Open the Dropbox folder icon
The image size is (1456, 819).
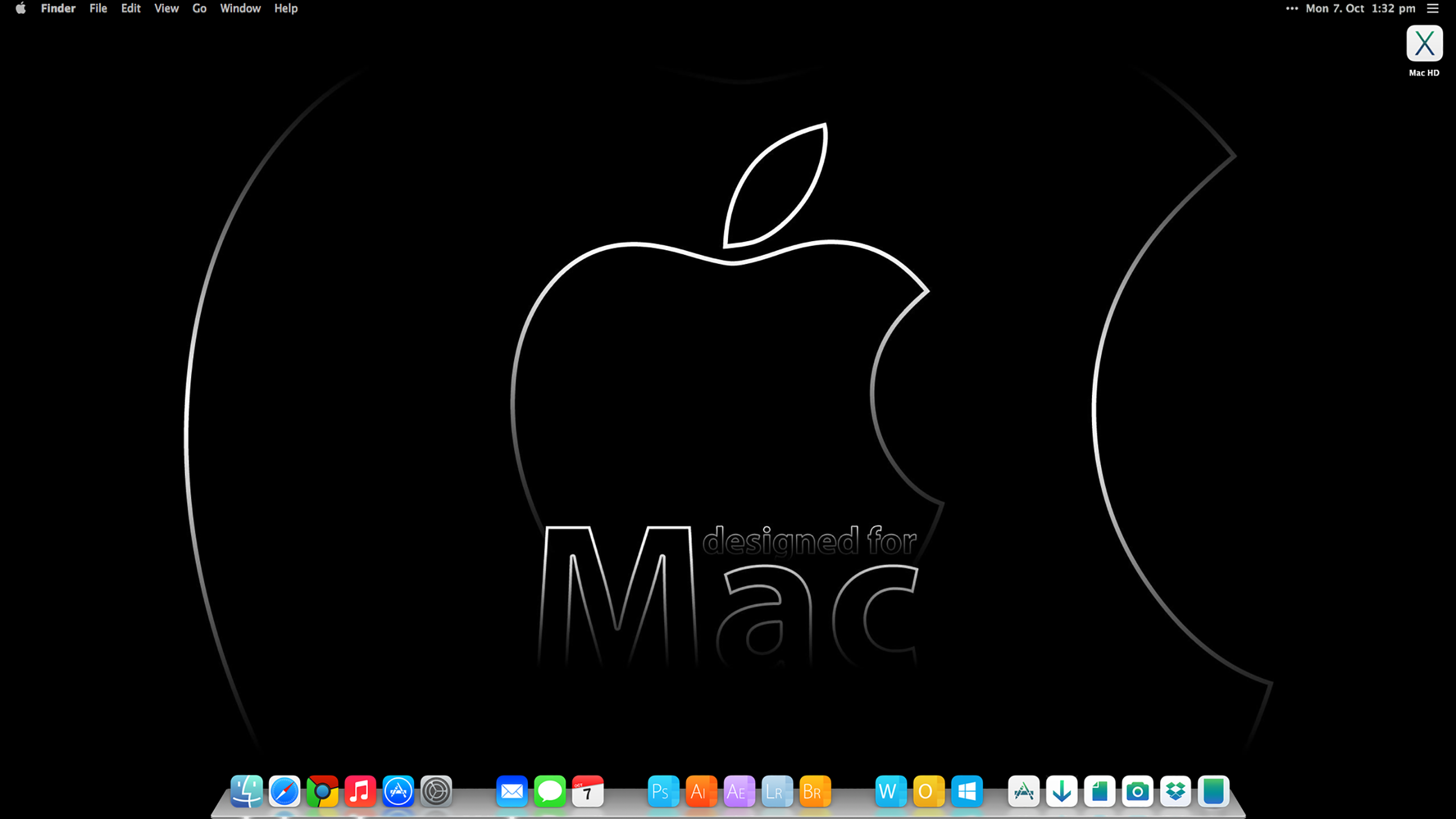[1176, 791]
